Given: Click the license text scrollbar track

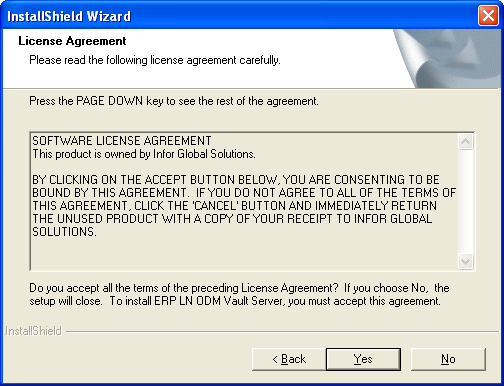Looking at the screenshot, I should click(x=465, y=201).
